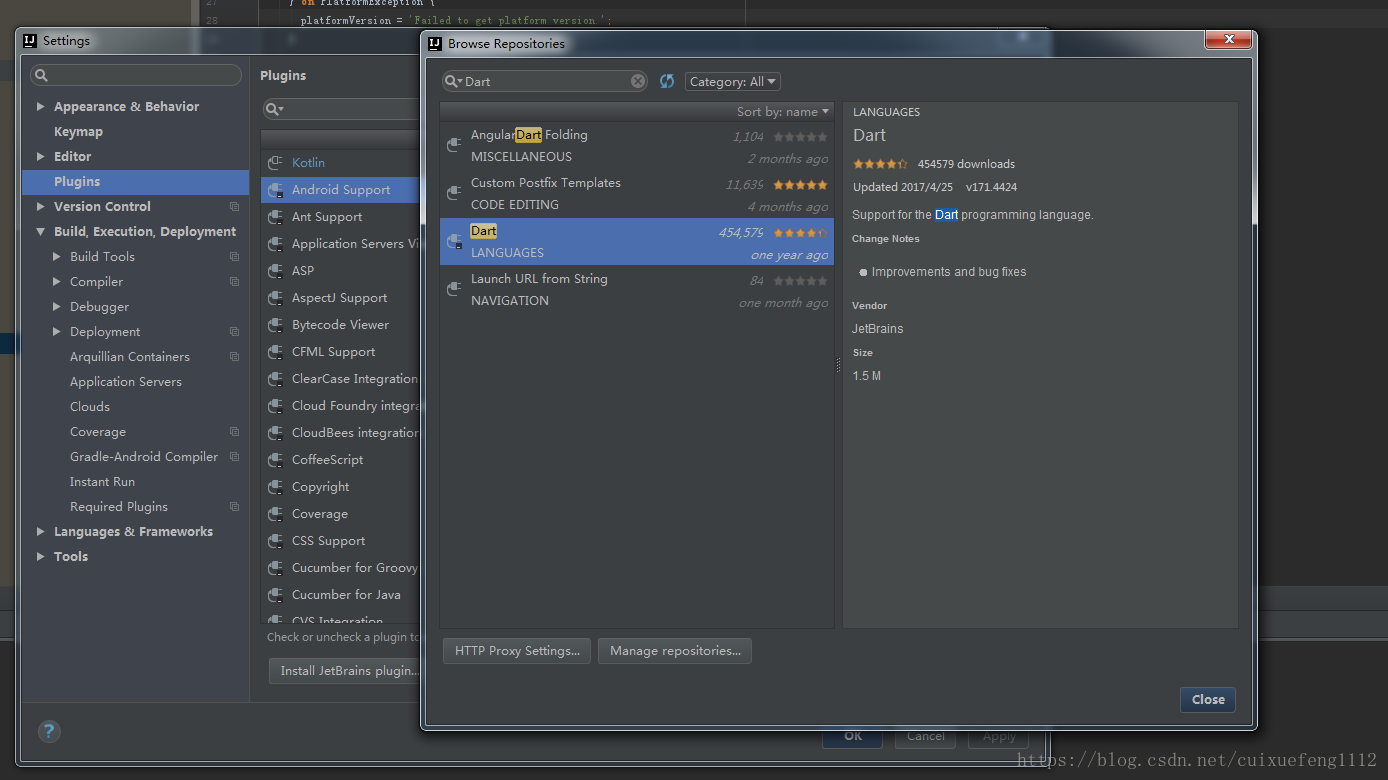Click the project-level icon beside Version Control
Image resolution: width=1388 pixels, height=780 pixels.
point(234,207)
